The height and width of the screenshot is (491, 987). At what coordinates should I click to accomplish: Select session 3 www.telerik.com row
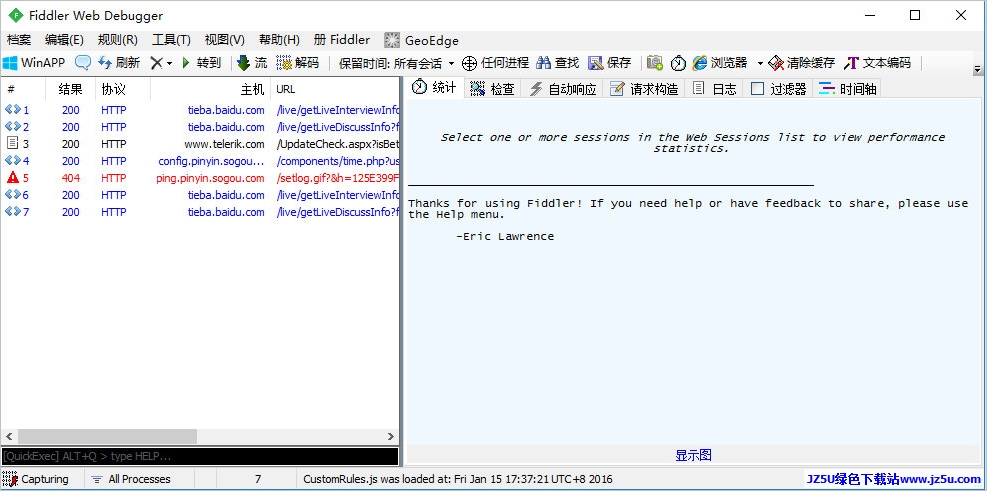pyautogui.click(x=200, y=144)
